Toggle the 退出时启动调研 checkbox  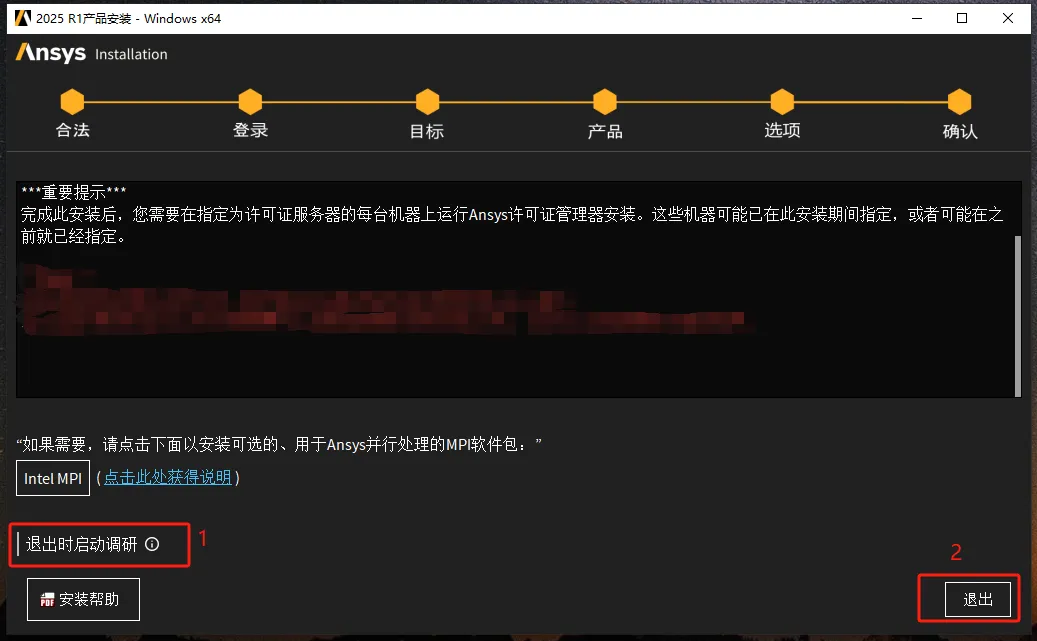[19, 544]
